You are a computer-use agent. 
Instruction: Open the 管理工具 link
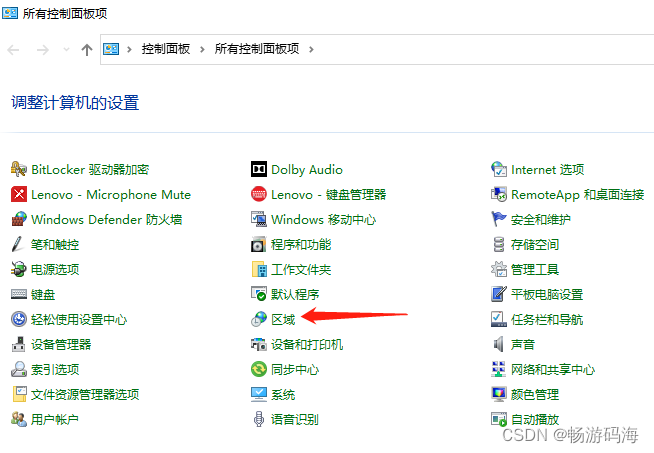coord(535,269)
